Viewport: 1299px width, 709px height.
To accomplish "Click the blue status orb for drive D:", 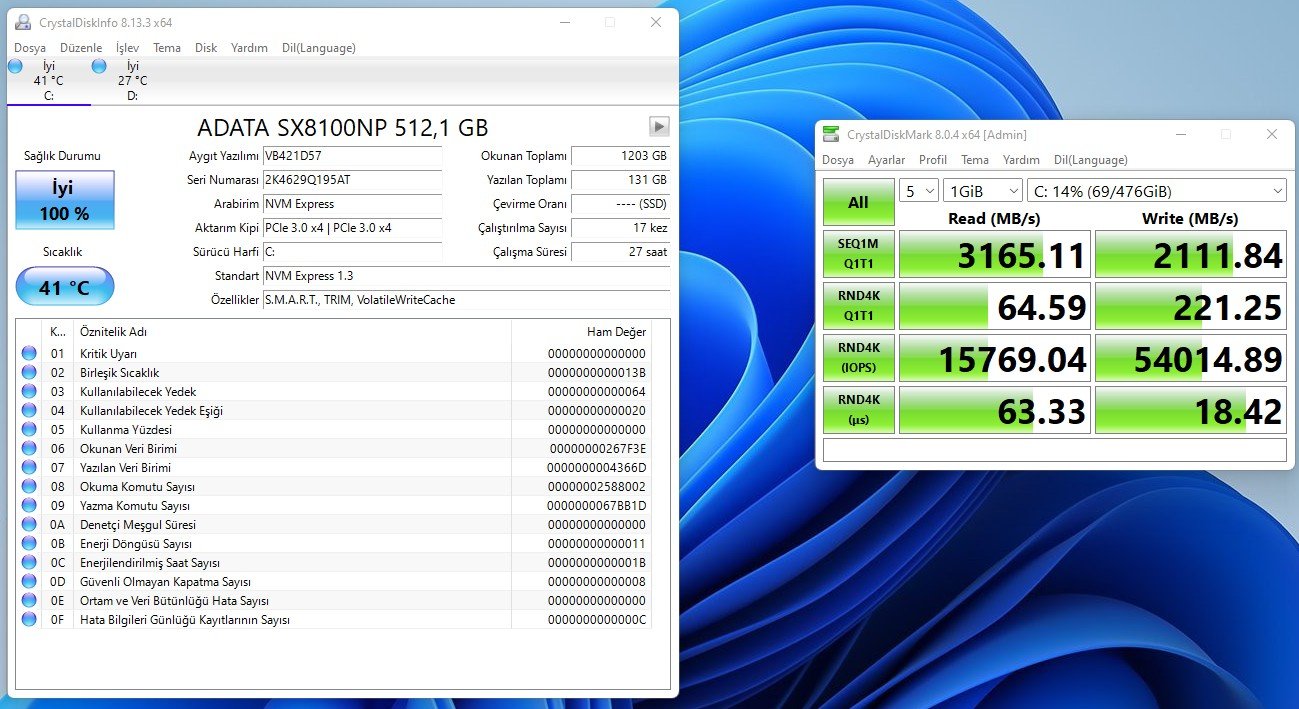I will [99, 66].
